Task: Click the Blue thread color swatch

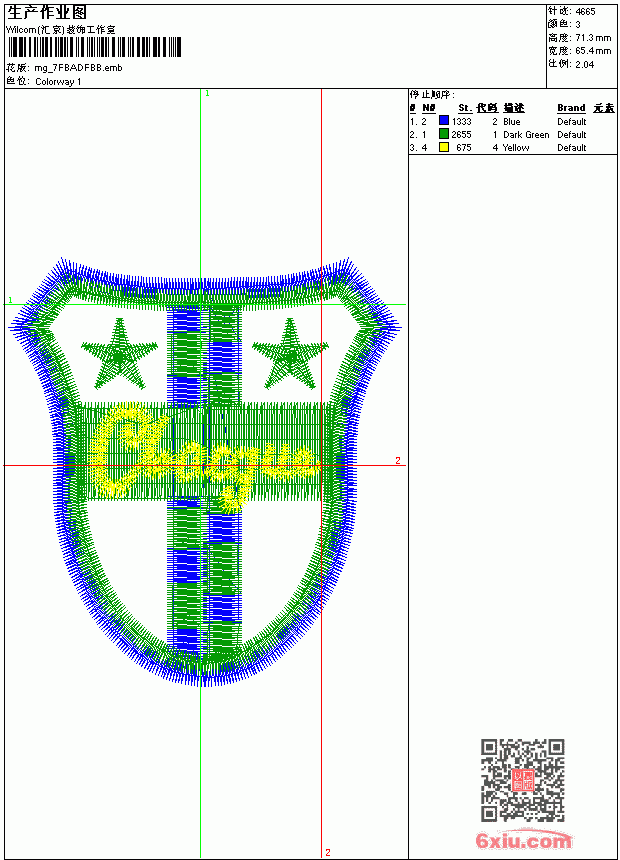Action: [444, 121]
